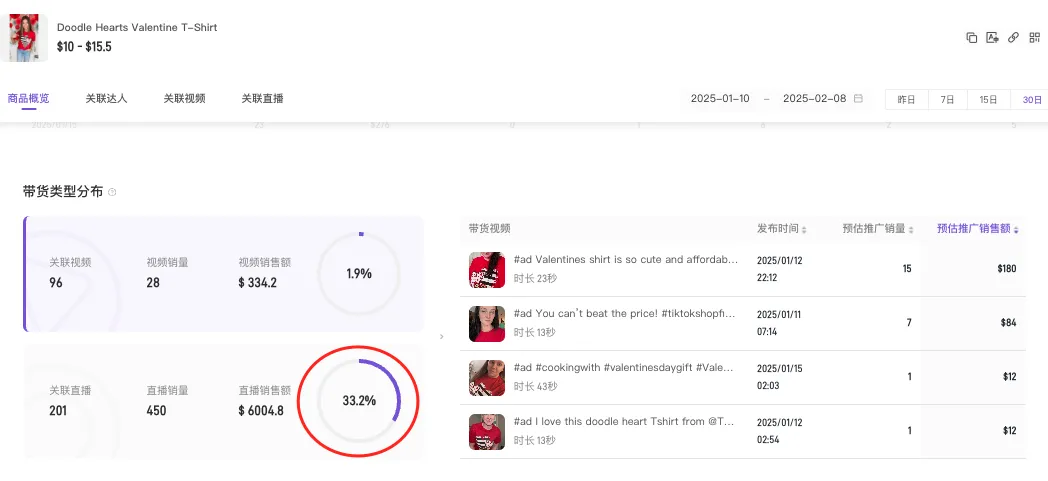
Task: Click the 关联视频 count 96
Action: (56, 283)
